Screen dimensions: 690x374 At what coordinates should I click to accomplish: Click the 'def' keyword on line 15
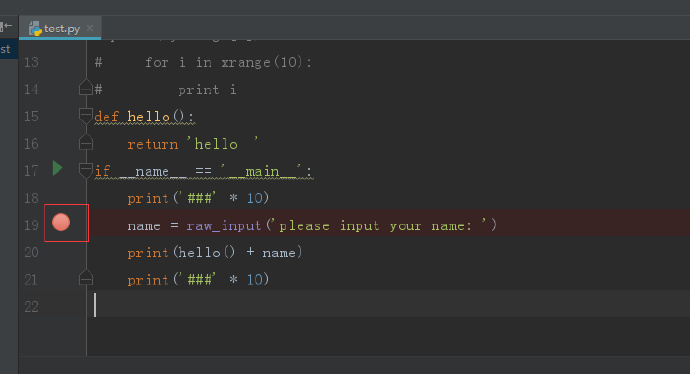point(106,117)
